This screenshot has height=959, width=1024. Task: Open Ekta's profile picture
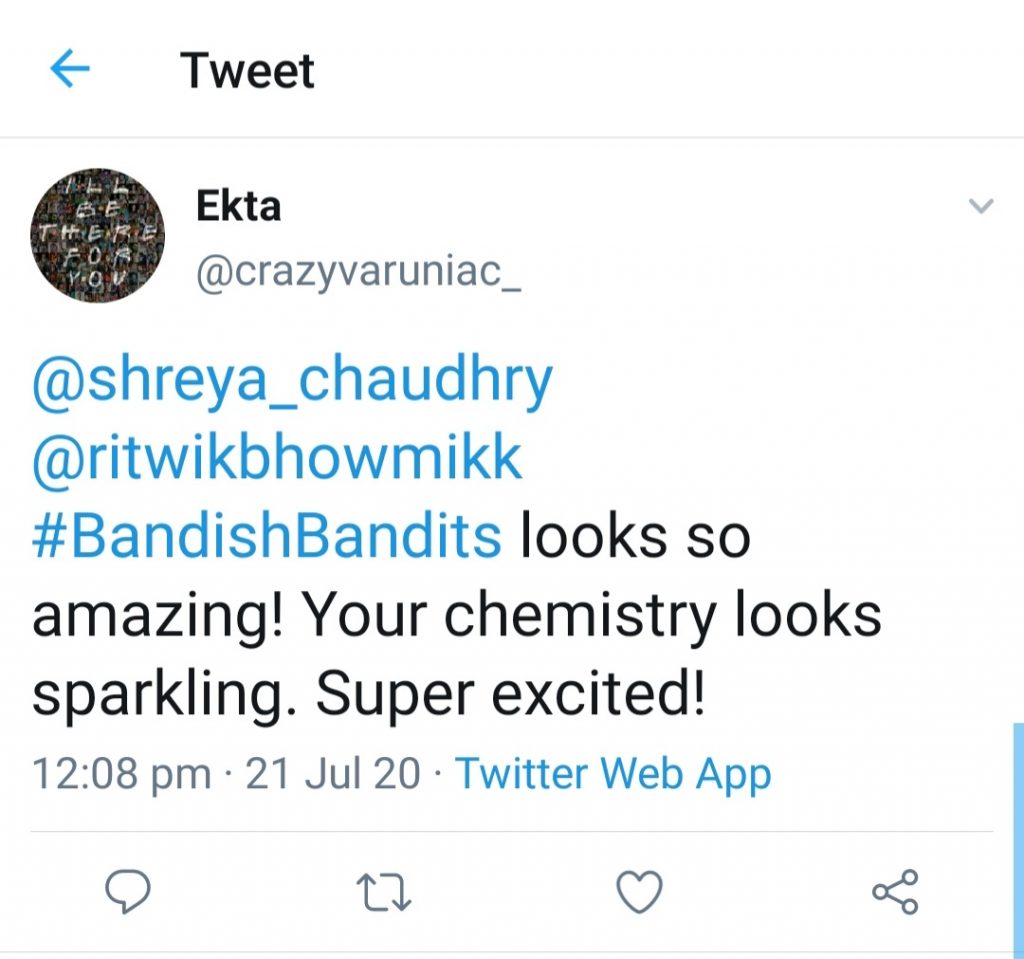(x=98, y=236)
